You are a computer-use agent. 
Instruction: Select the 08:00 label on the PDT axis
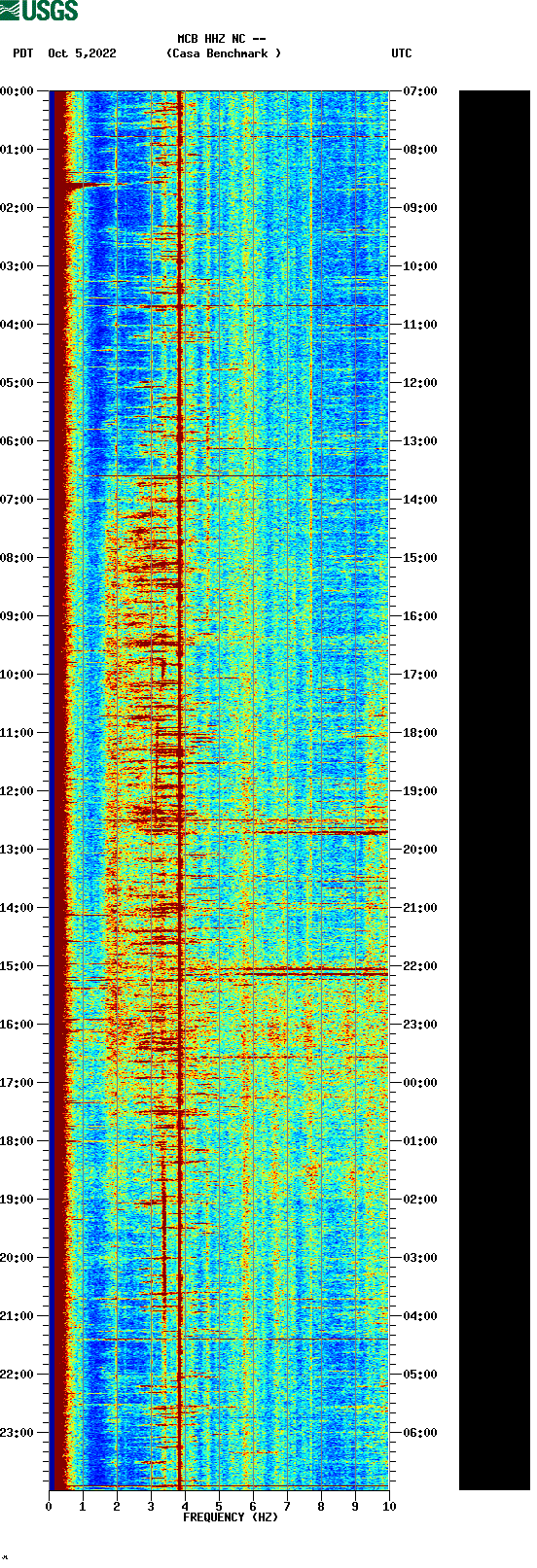(17, 558)
